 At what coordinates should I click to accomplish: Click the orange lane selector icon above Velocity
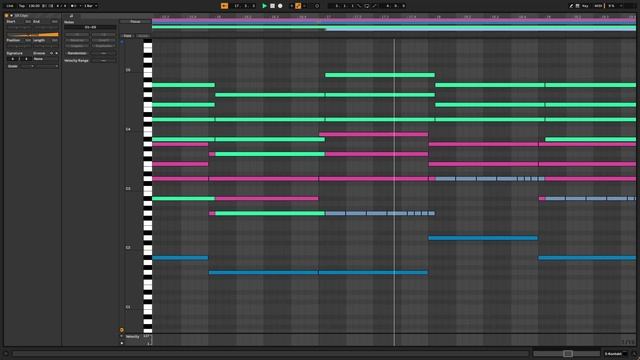point(122,330)
